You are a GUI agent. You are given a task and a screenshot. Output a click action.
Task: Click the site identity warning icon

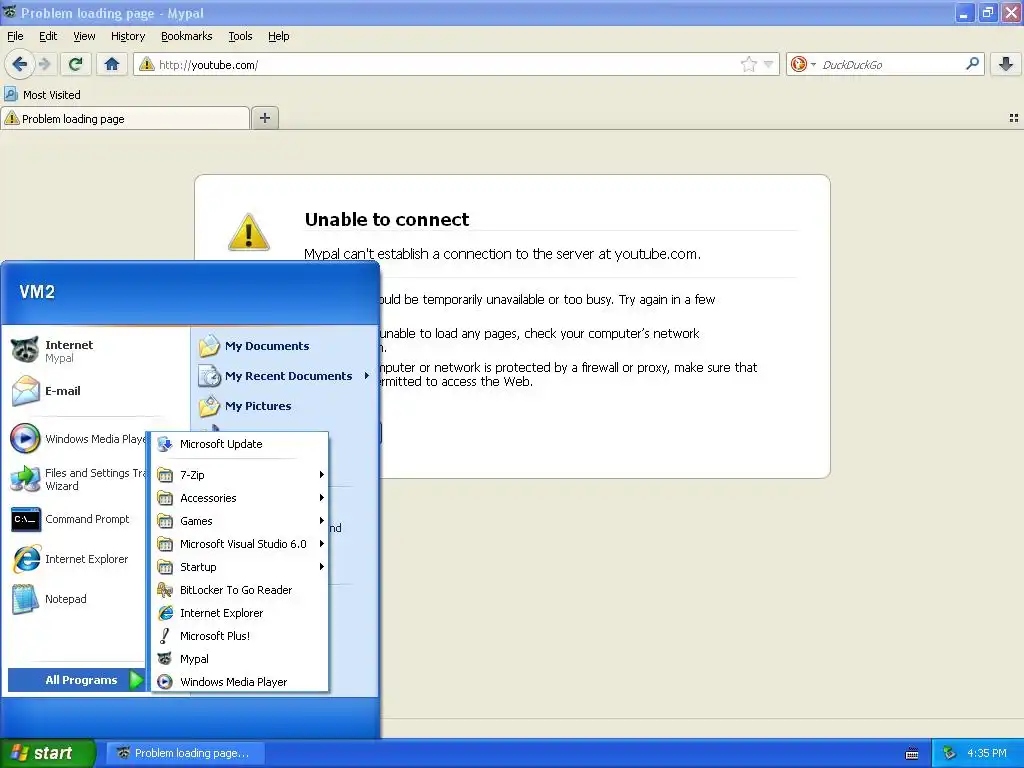click(x=147, y=64)
